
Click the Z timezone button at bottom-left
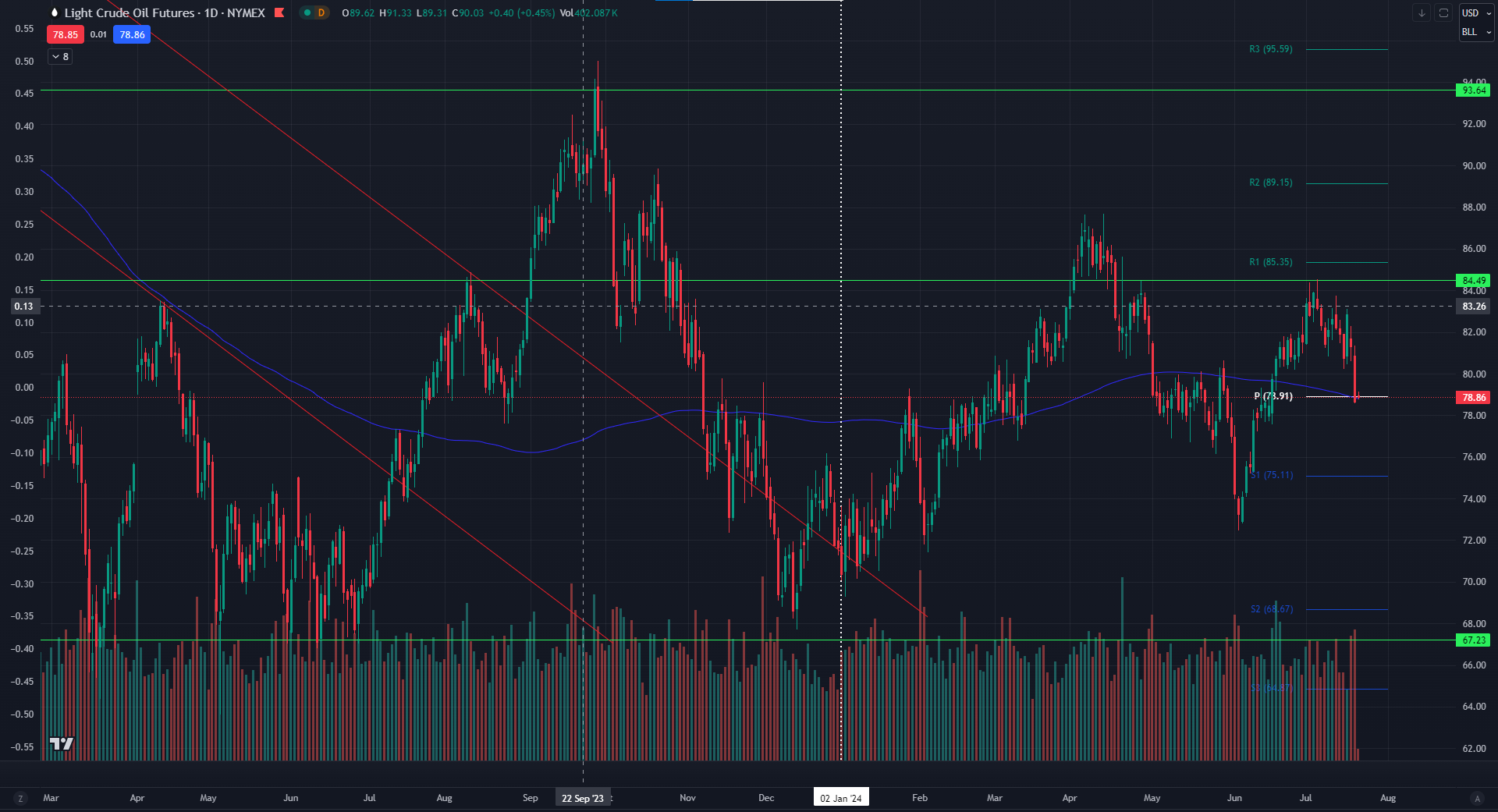tap(20, 798)
